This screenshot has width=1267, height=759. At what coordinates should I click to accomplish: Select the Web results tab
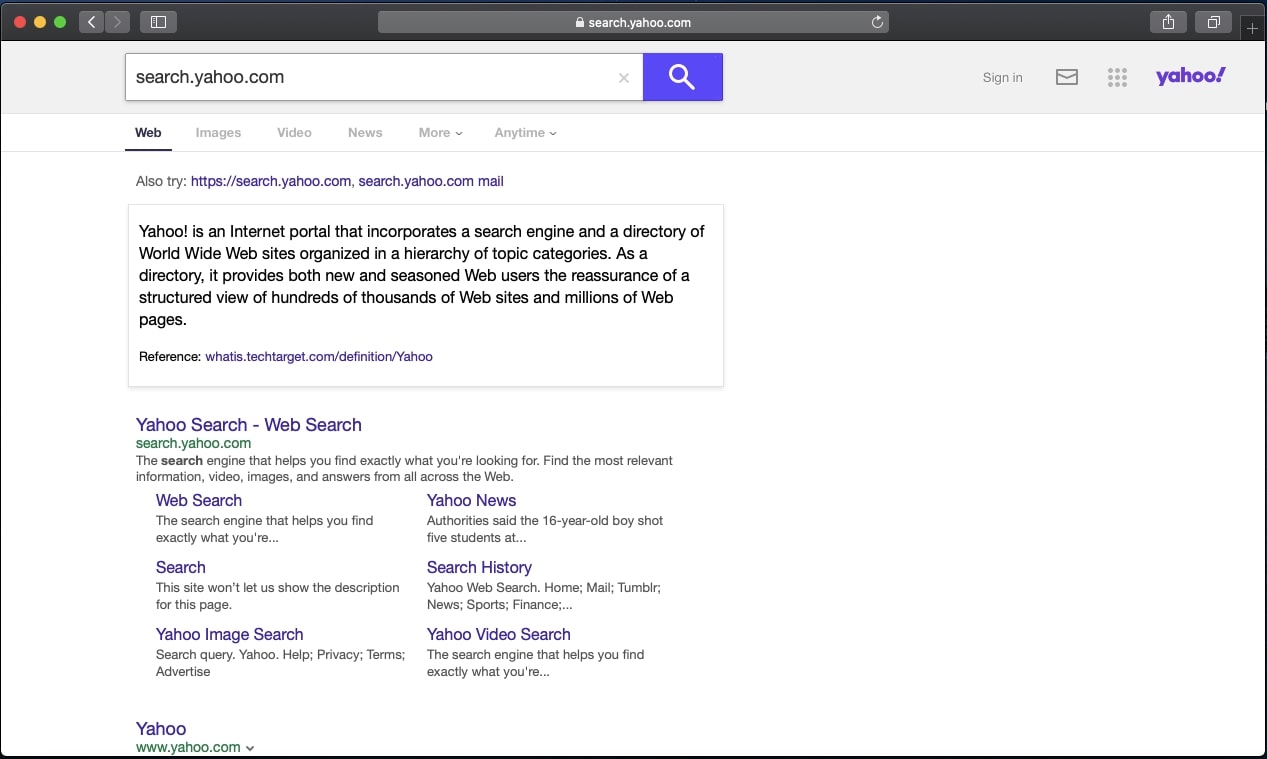pyautogui.click(x=148, y=132)
